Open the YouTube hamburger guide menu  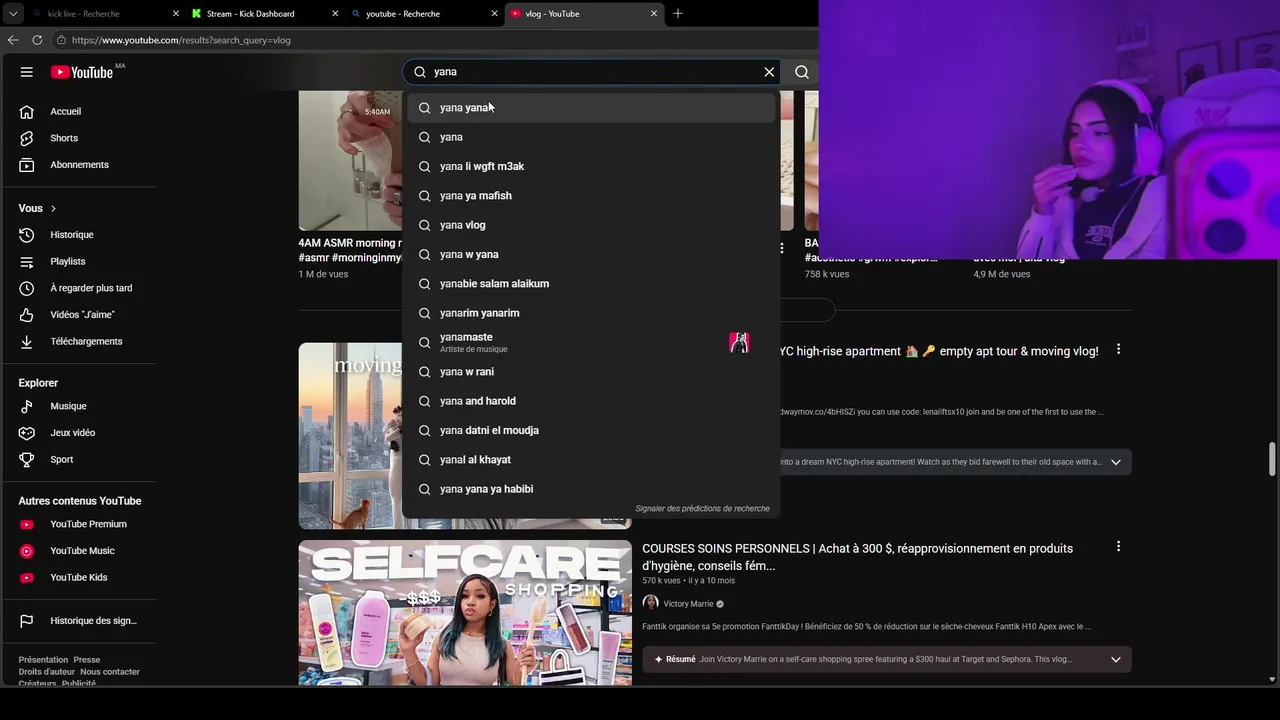27,72
